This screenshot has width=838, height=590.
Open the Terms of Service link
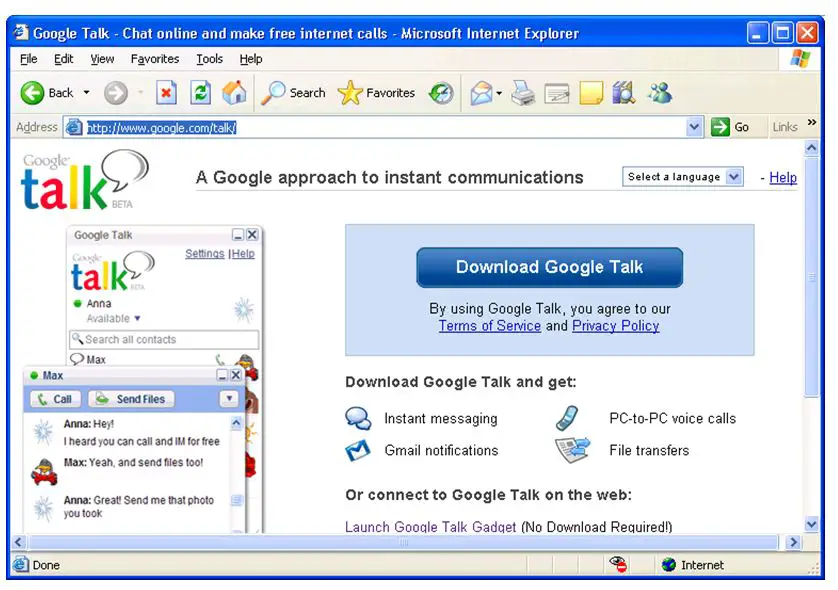click(490, 326)
